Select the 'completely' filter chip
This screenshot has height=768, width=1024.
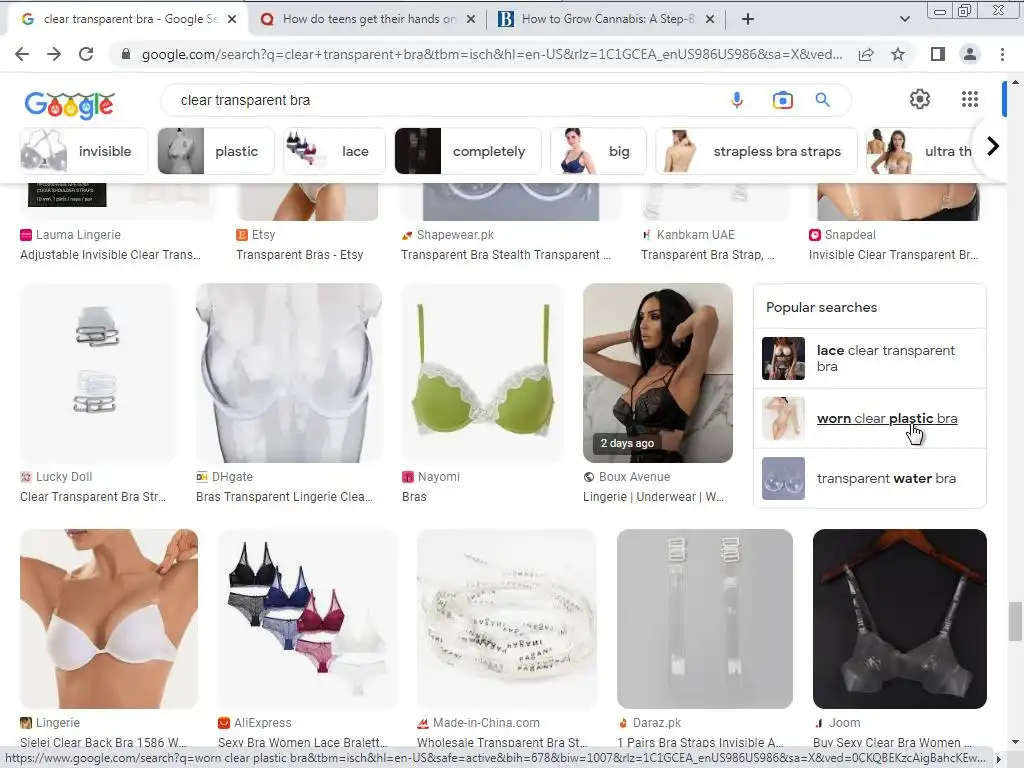click(x=468, y=152)
